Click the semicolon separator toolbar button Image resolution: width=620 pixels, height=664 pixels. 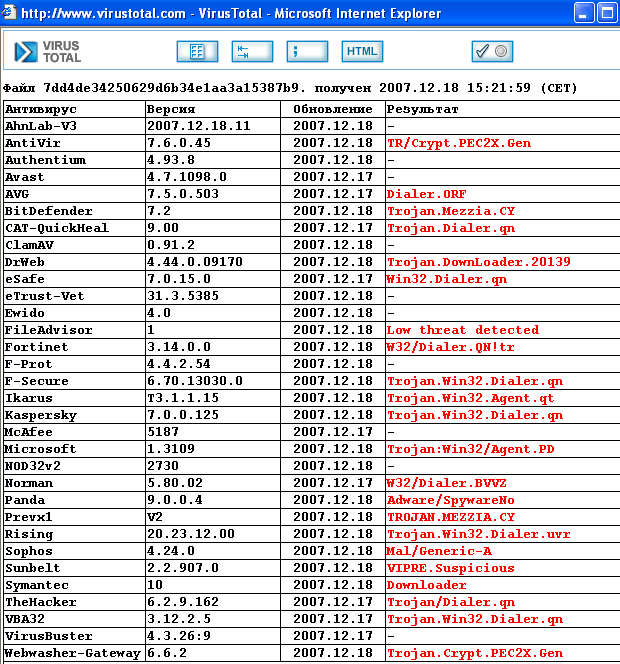tap(307, 52)
